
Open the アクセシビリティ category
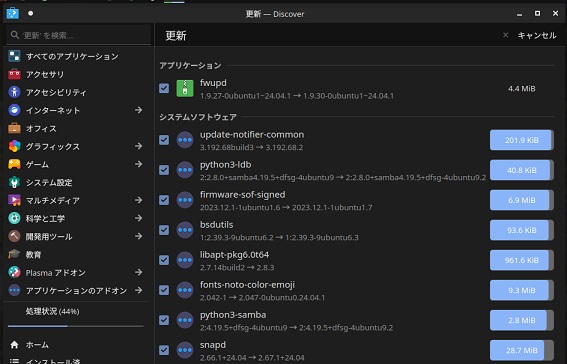76,92
